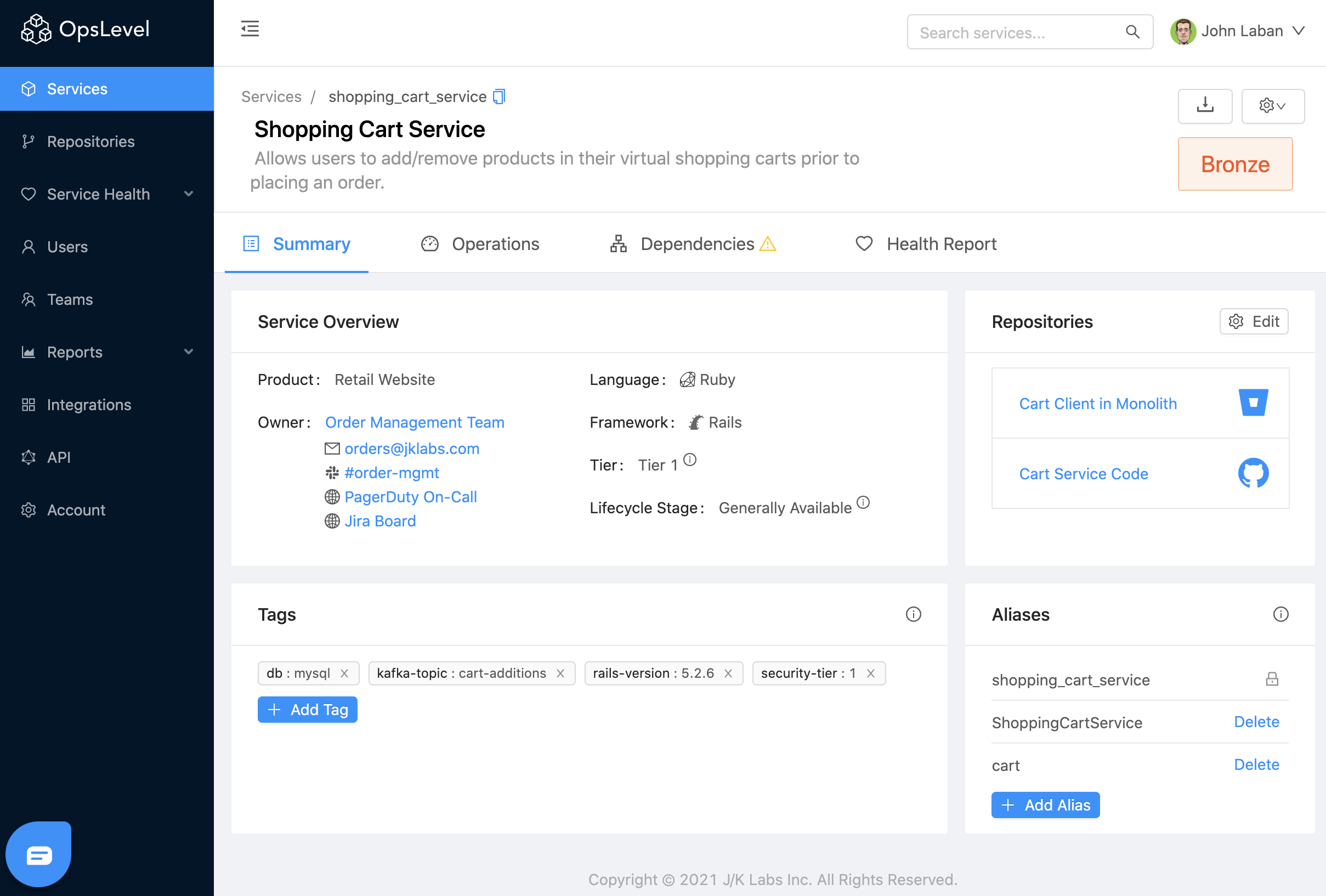Click the Add Tag button

coord(307,710)
